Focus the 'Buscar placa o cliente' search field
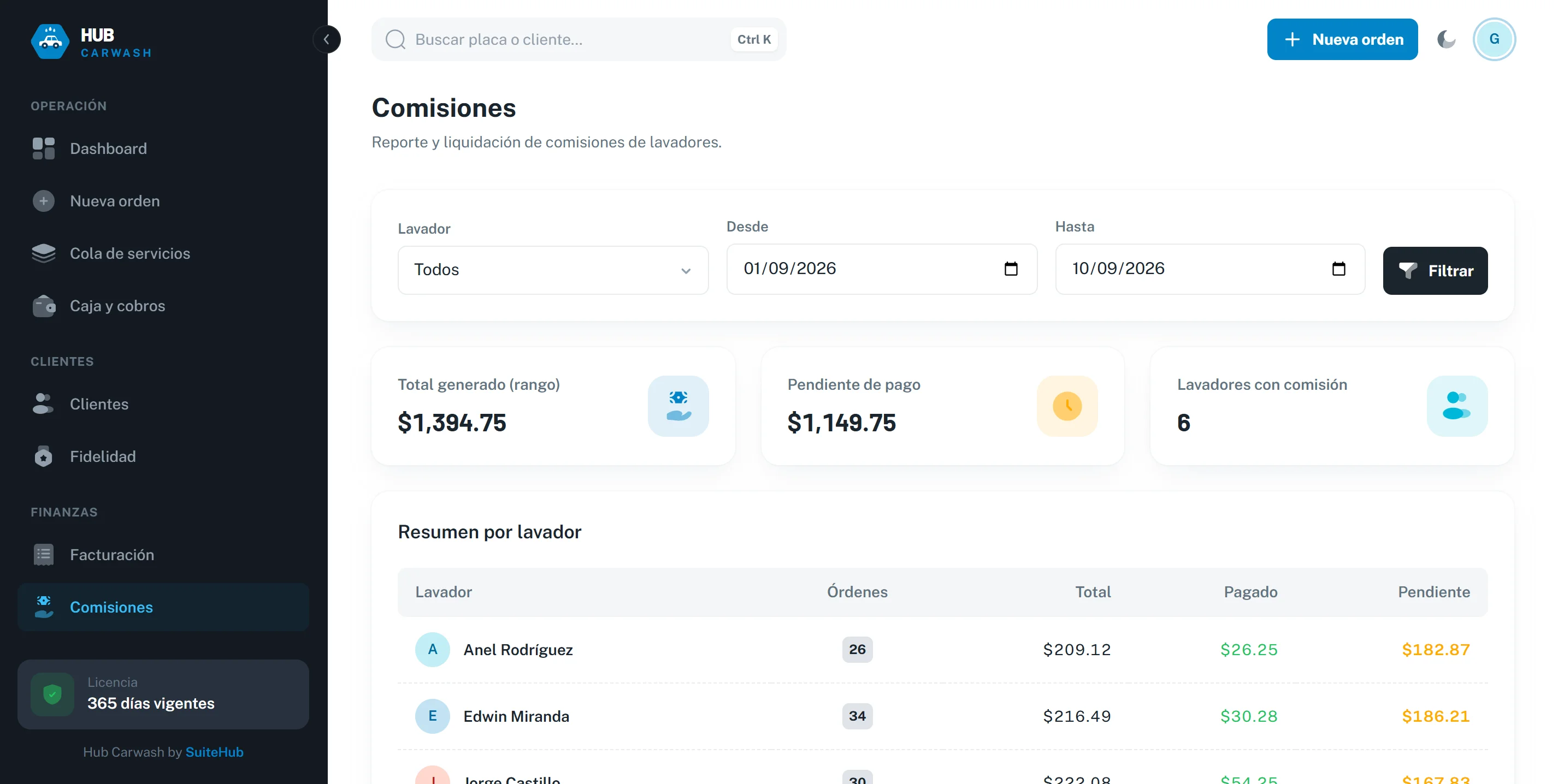 pos(579,39)
